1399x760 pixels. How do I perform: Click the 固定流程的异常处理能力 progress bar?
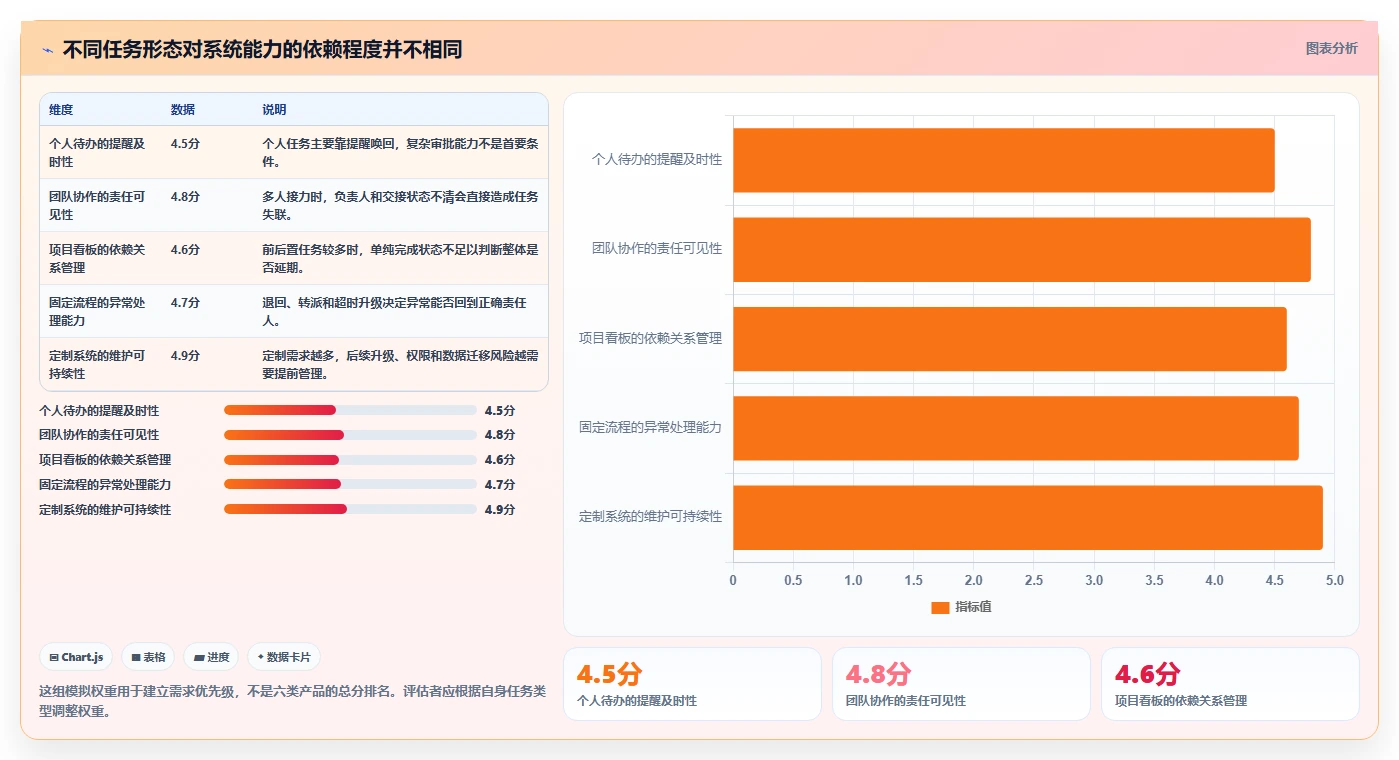(350, 484)
